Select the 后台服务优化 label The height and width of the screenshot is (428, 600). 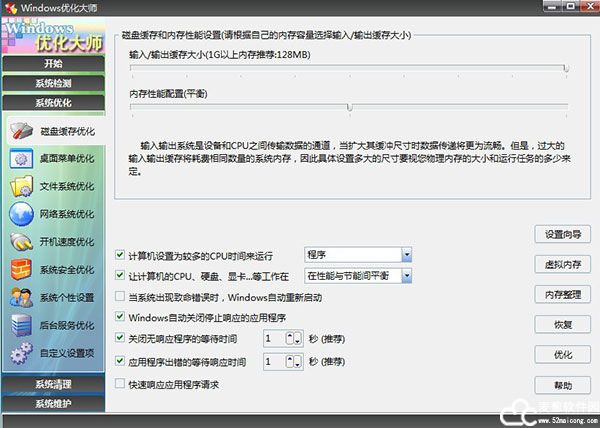tap(67, 325)
